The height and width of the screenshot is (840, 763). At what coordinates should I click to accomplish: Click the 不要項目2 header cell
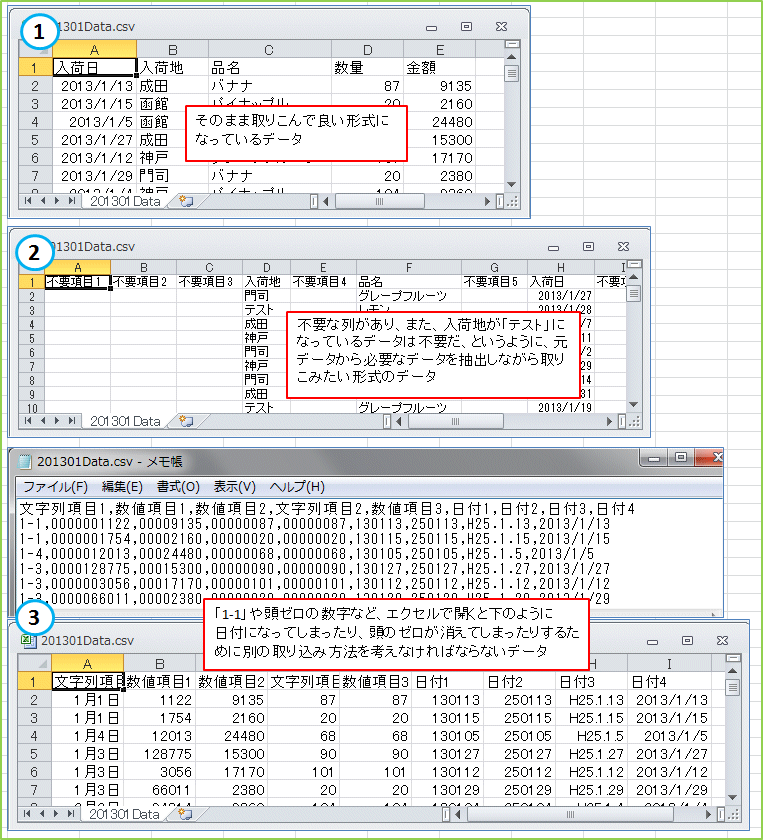144,281
